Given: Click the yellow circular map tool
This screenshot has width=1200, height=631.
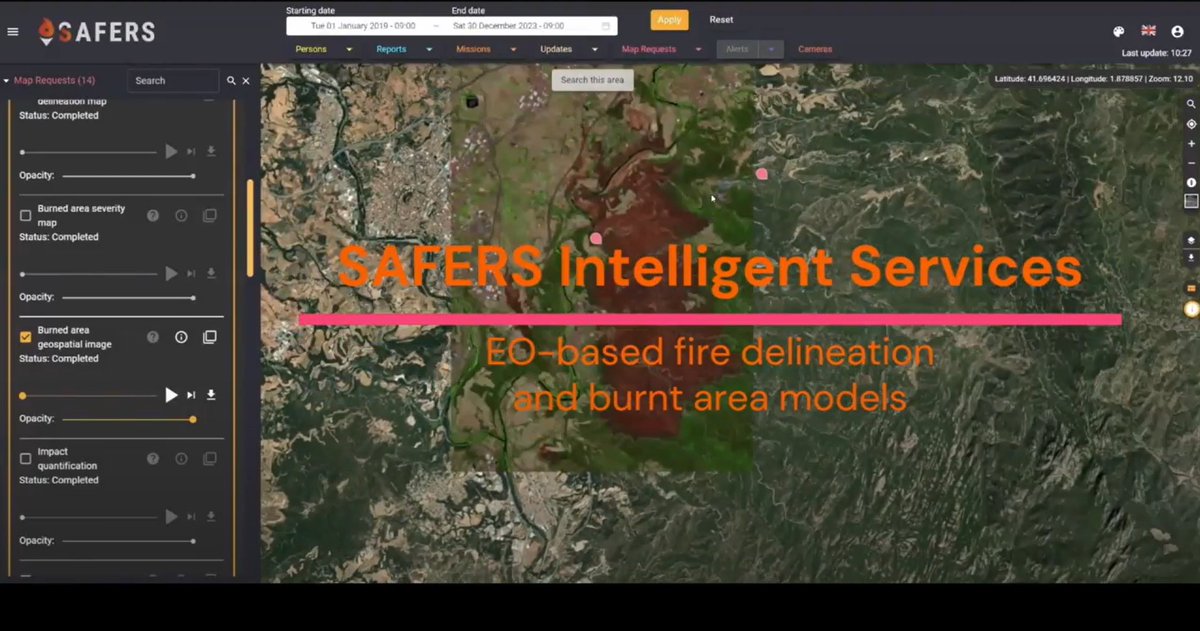Looking at the screenshot, I should click(1191, 309).
